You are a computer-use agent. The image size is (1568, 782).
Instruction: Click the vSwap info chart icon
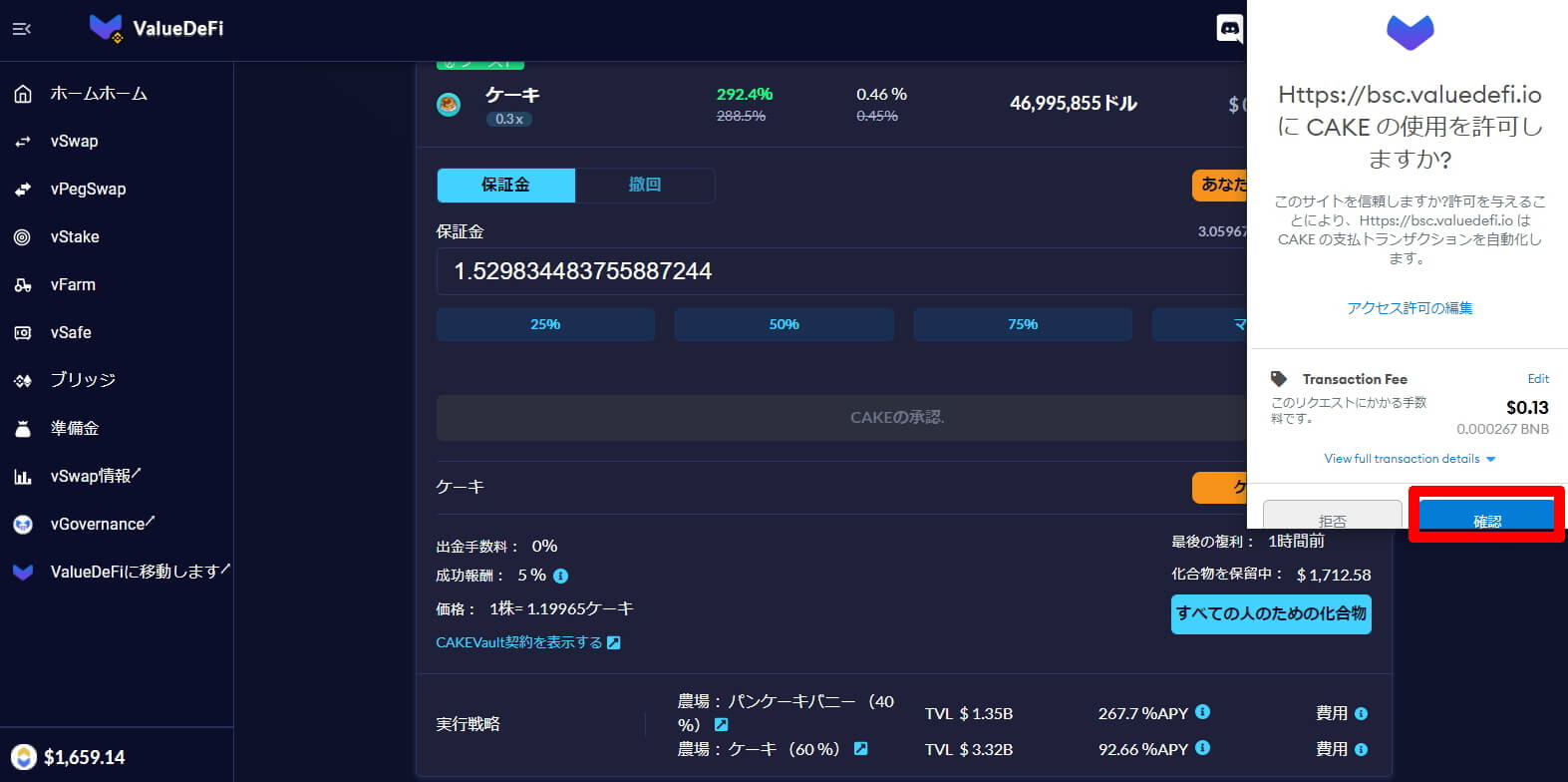pyautogui.click(x=23, y=477)
